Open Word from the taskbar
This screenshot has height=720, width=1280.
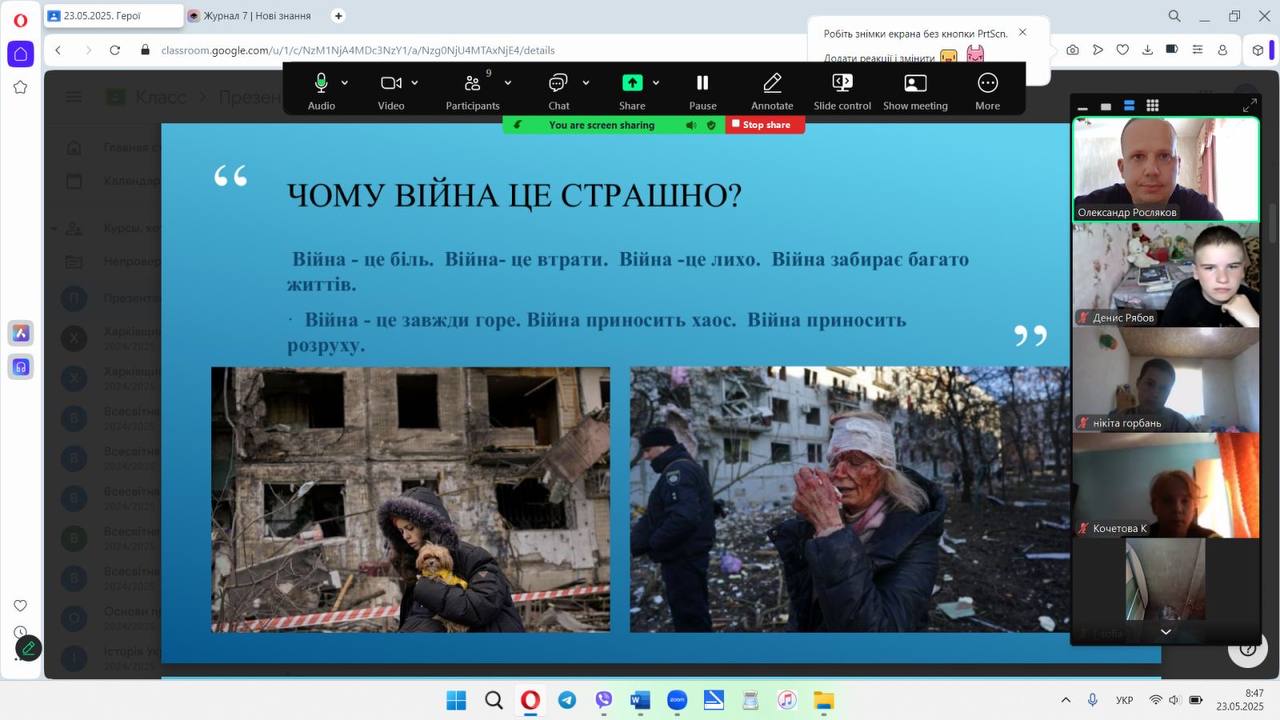coord(640,700)
